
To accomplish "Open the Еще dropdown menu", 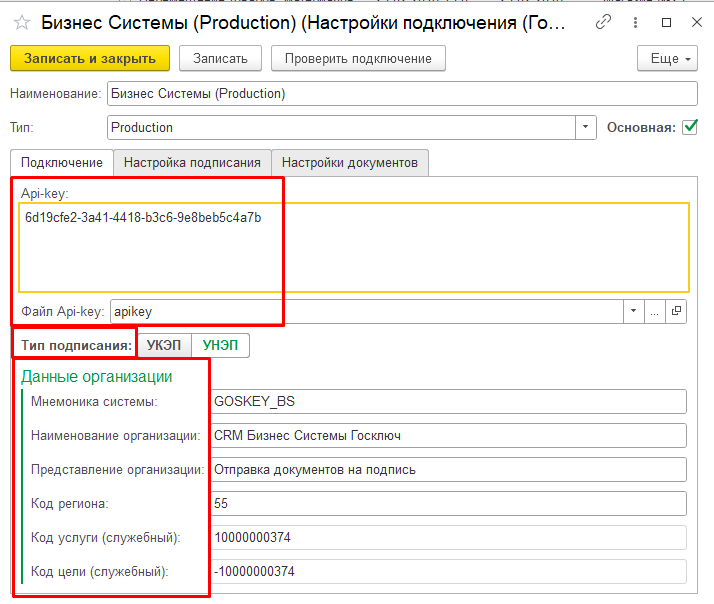I will [667, 58].
